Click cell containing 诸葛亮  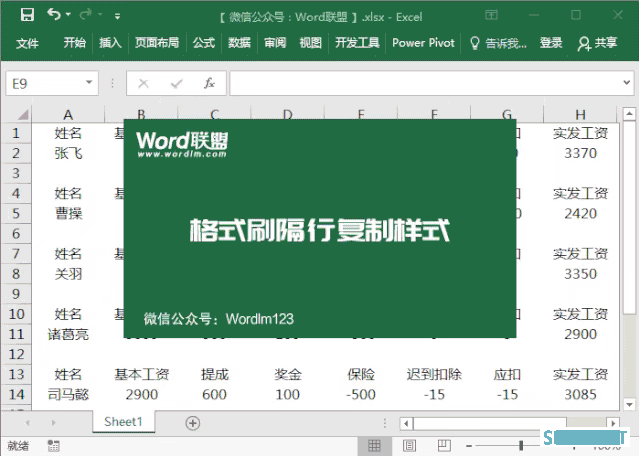tap(68, 334)
